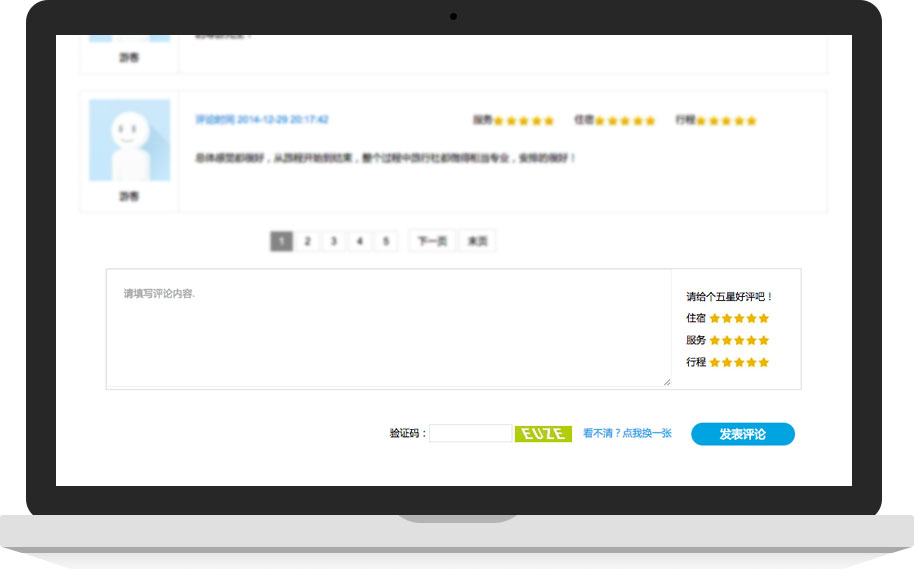Set 服务 rating to one star
The height and width of the screenshot is (569, 914).
click(715, 340)
